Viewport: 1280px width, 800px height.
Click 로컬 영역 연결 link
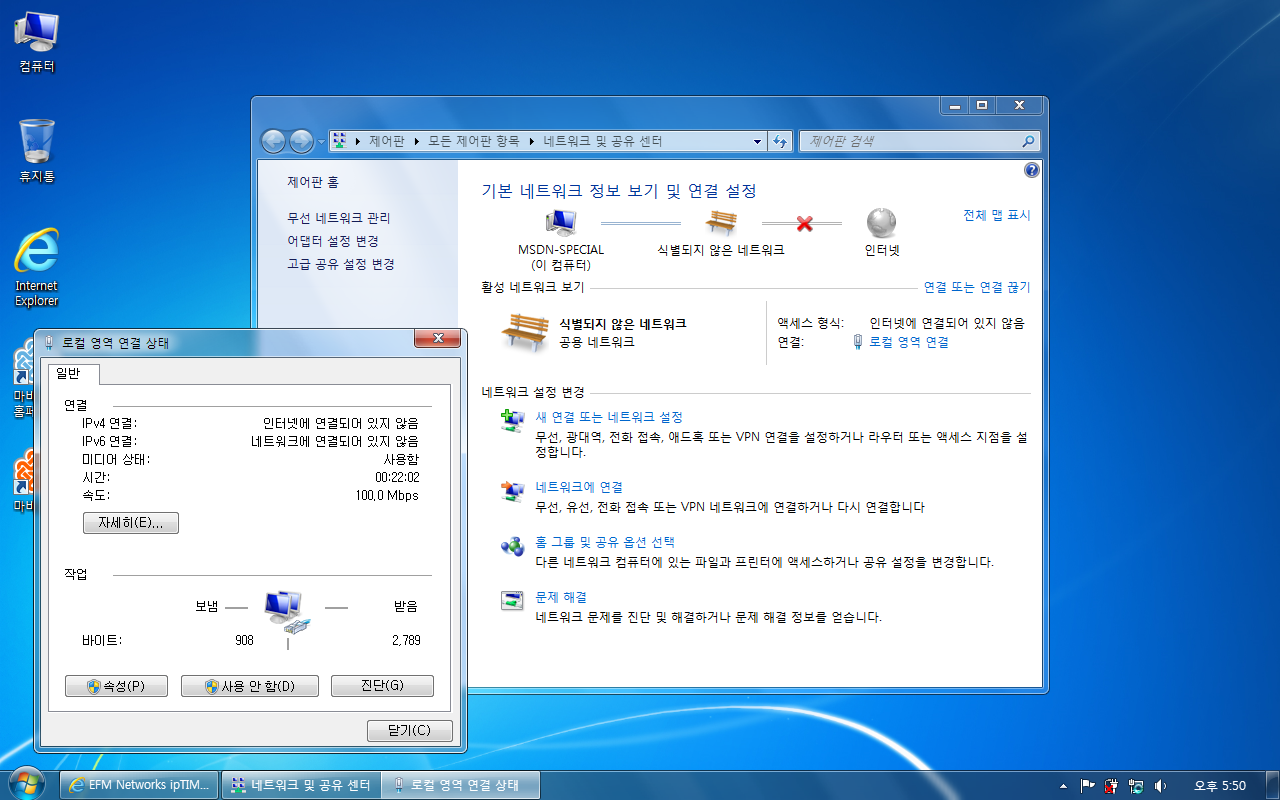coord(908,342)
